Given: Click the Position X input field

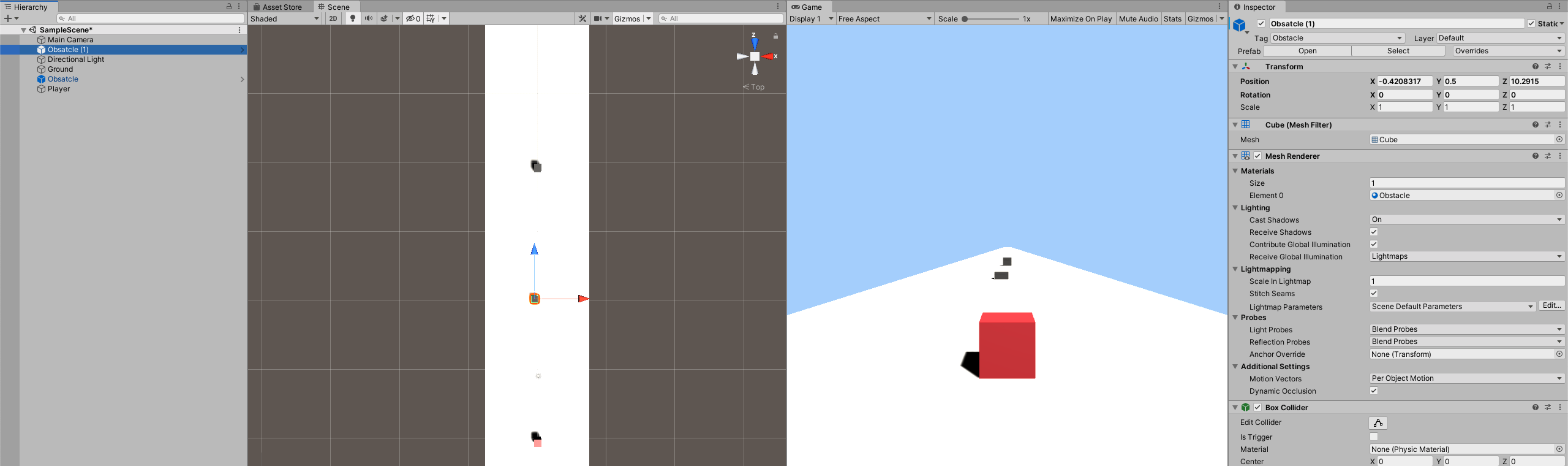Looking at the screenshot, I should (x=1405, y=81).
